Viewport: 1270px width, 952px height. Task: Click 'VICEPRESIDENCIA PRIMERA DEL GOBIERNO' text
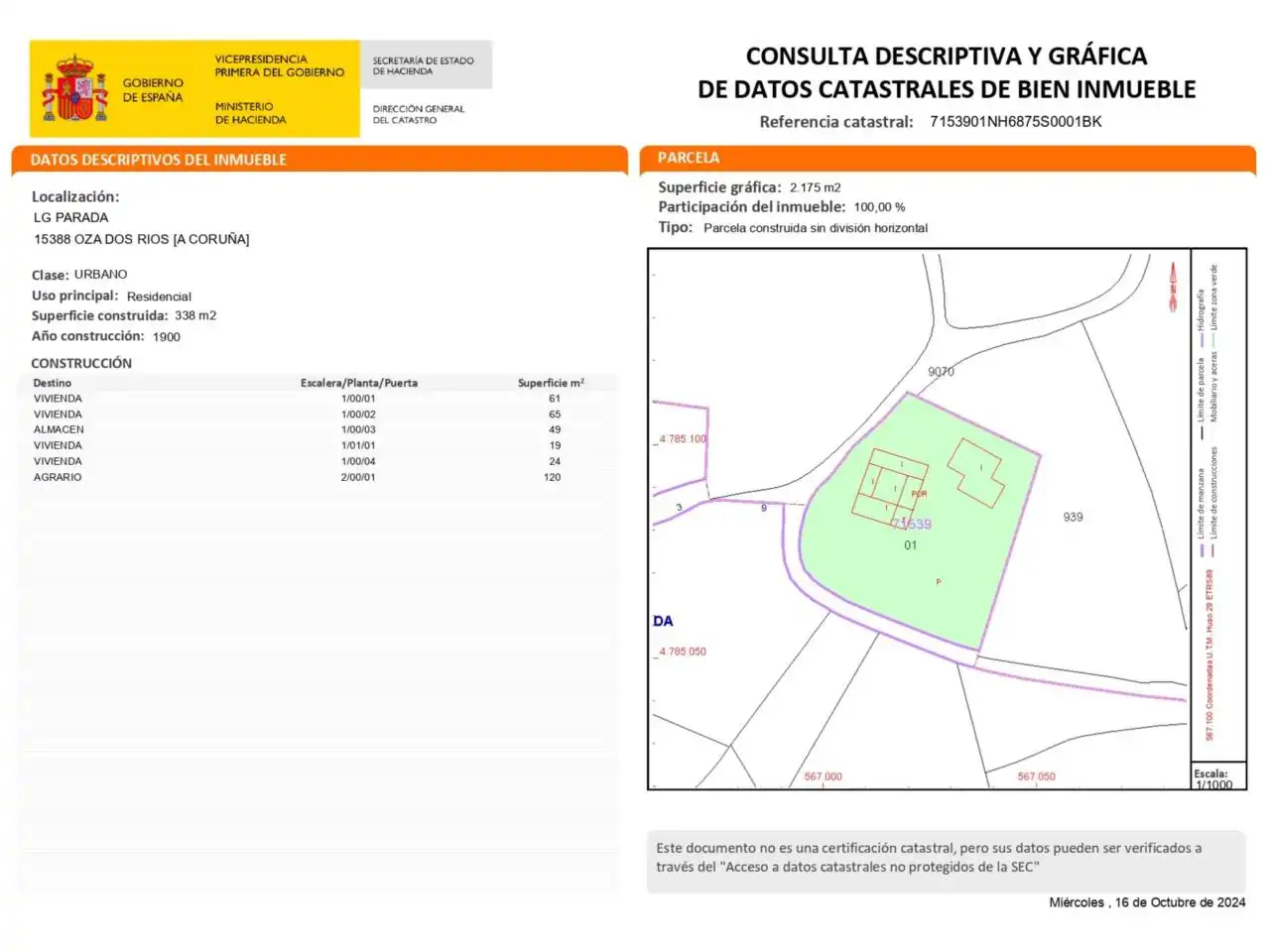pos(280,65)
